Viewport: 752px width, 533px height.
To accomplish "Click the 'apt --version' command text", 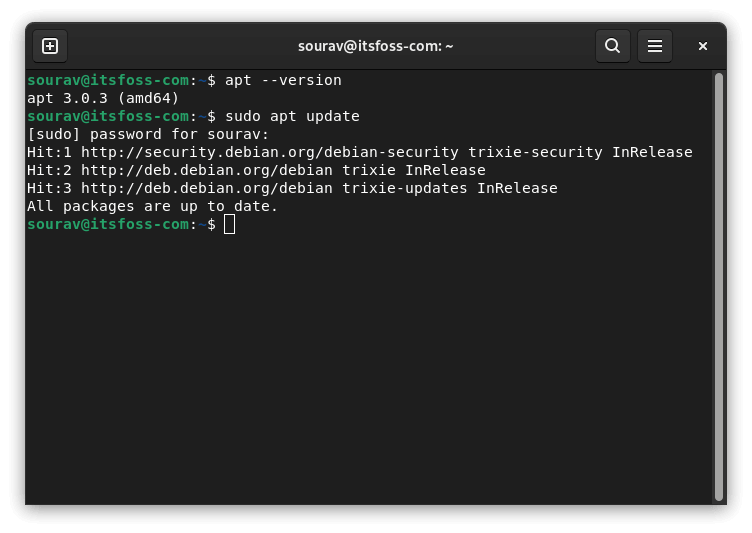I will pos(283,80).
